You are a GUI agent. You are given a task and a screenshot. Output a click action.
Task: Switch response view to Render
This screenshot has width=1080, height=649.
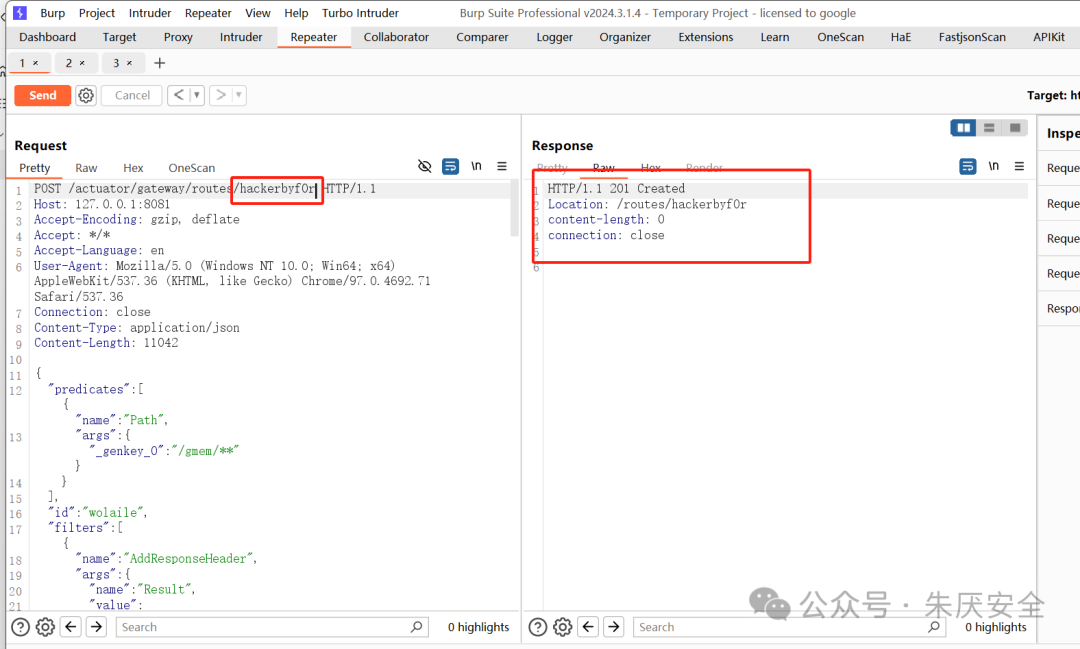coord(704,168)
